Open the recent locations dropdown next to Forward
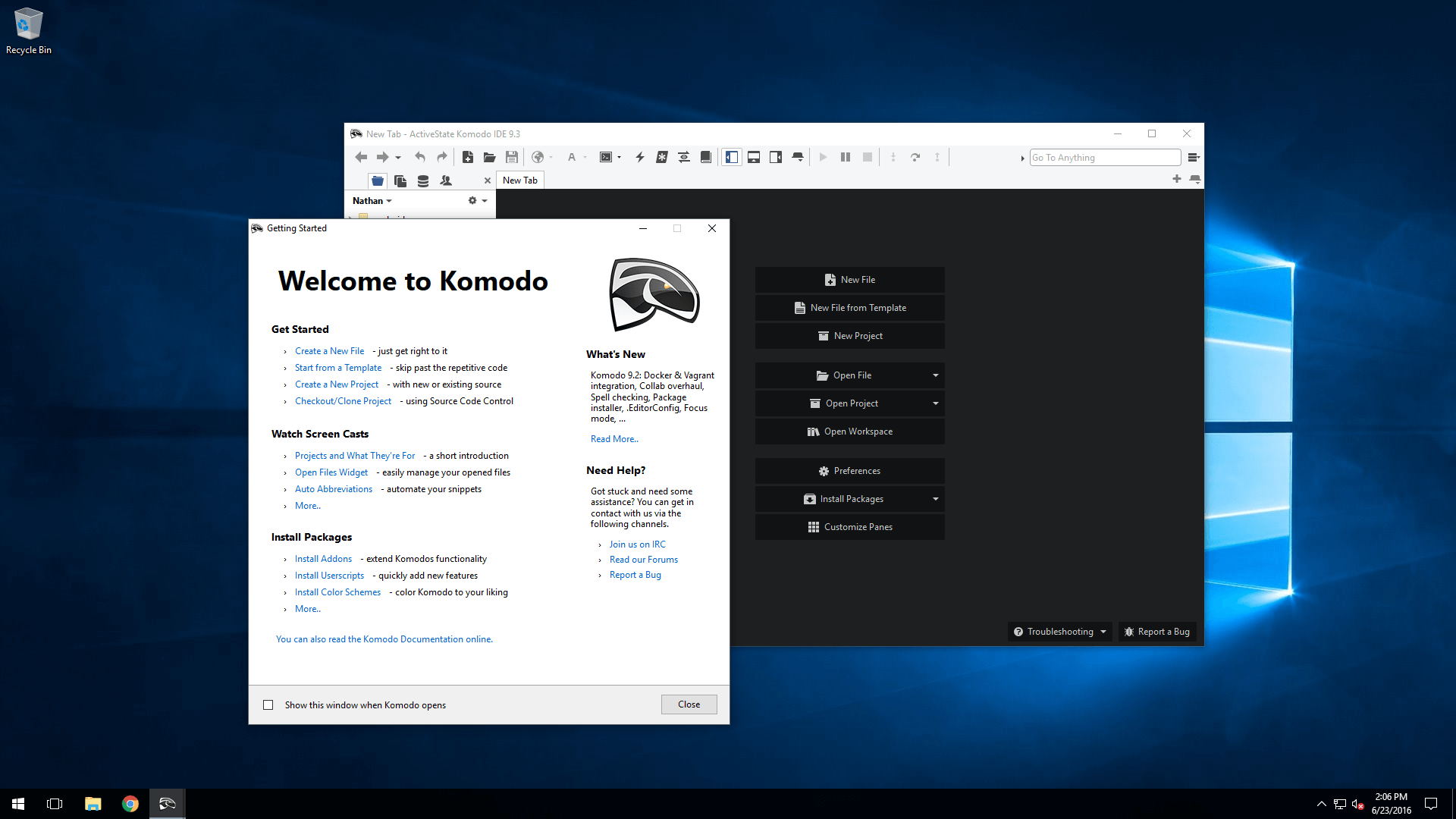Viewport: 1456px width, 819px height. tap(398, 158)
